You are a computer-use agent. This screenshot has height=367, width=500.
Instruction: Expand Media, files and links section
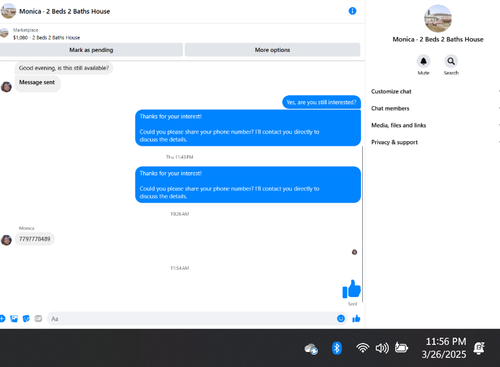435,125
